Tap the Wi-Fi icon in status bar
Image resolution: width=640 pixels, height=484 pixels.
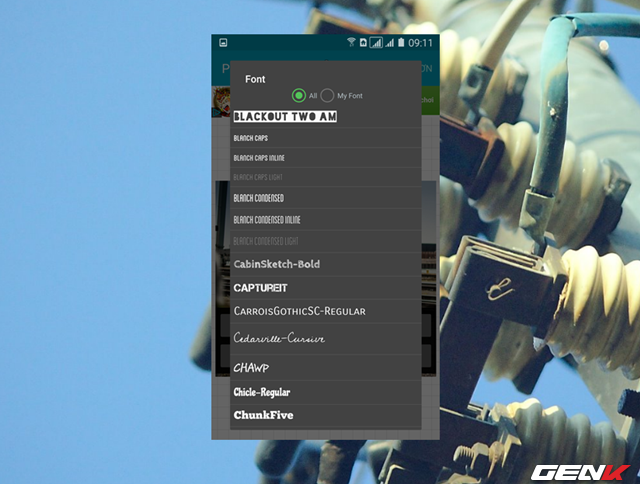(351, 43)
